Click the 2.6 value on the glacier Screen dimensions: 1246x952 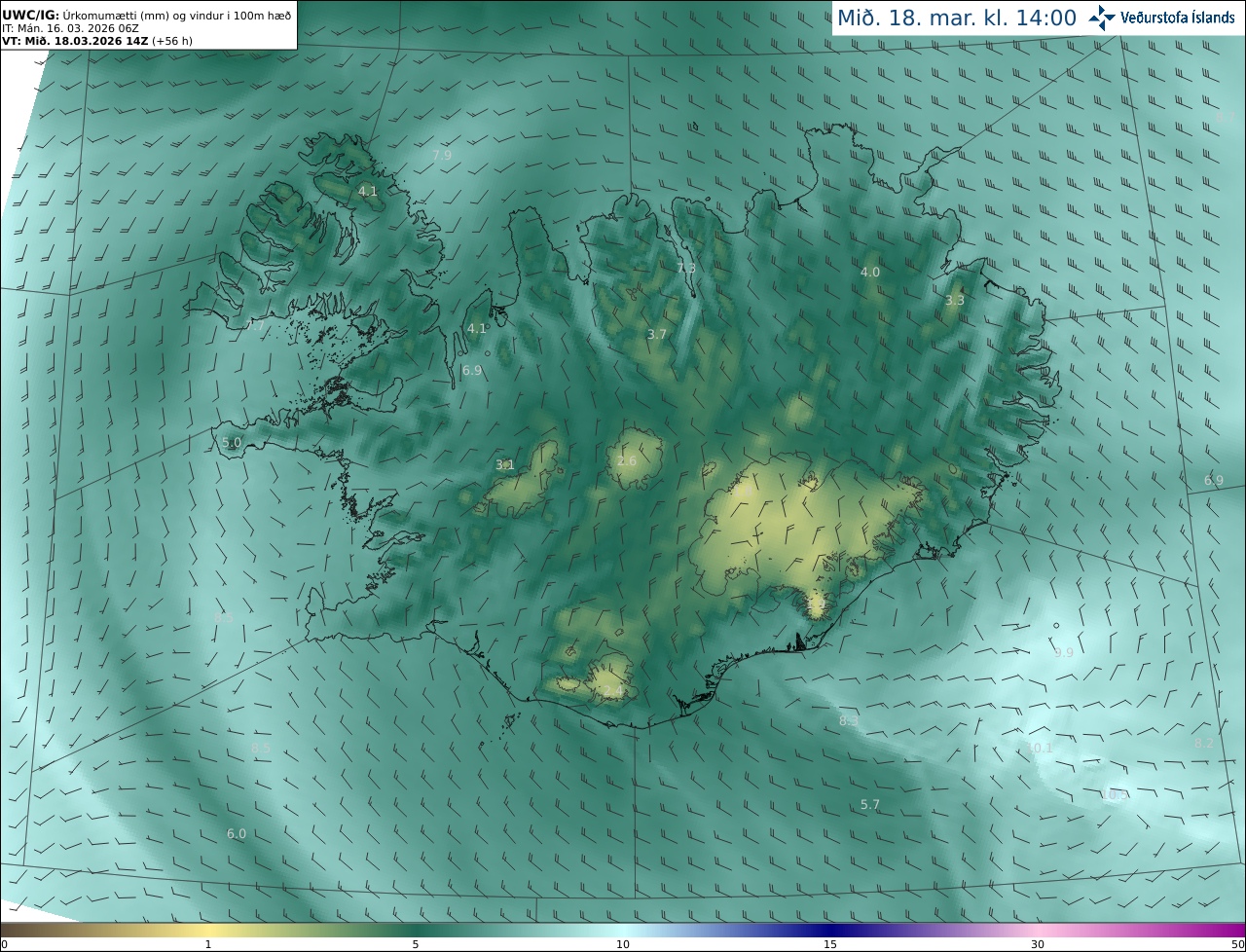627,460
